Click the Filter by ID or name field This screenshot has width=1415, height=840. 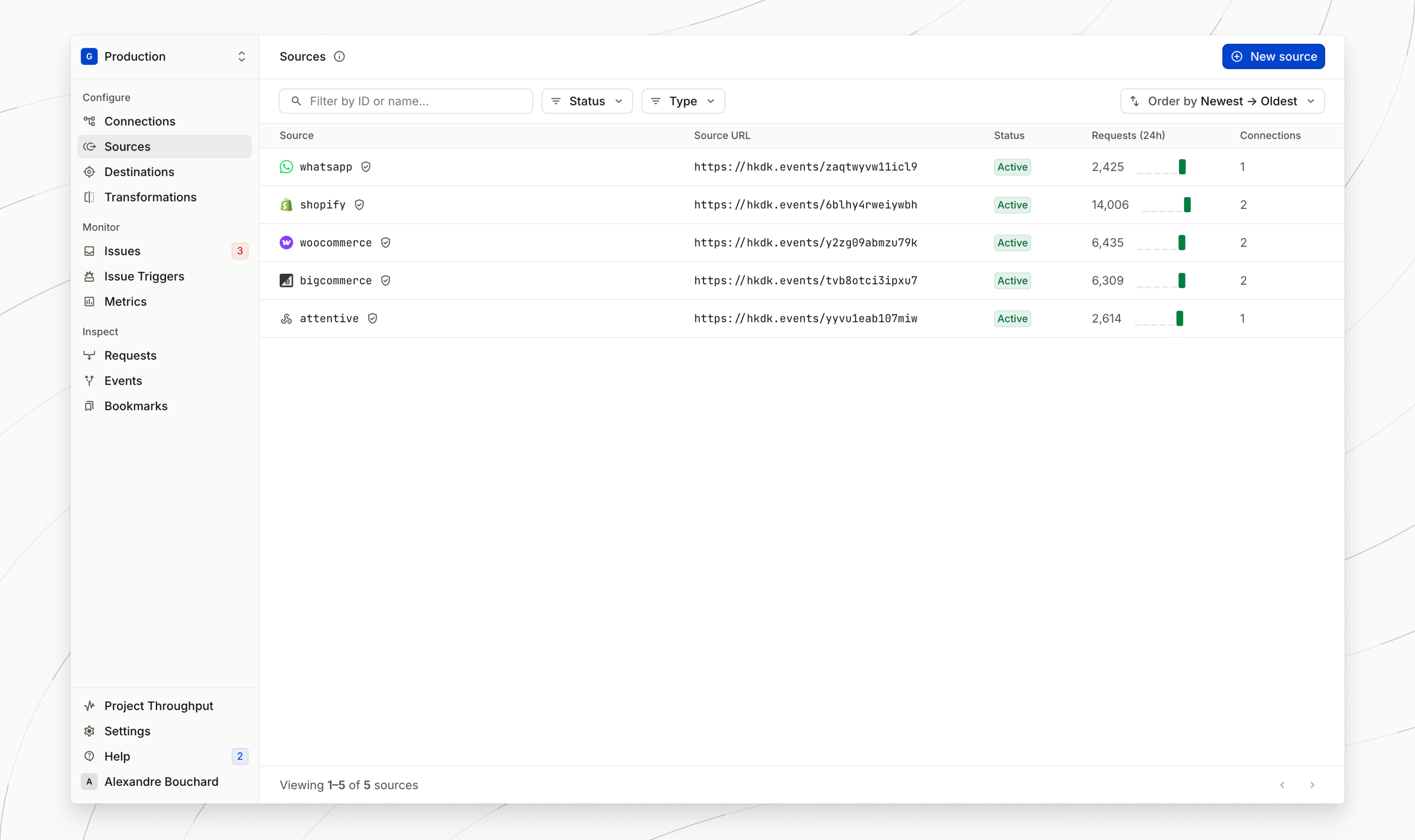click(405, 101)
